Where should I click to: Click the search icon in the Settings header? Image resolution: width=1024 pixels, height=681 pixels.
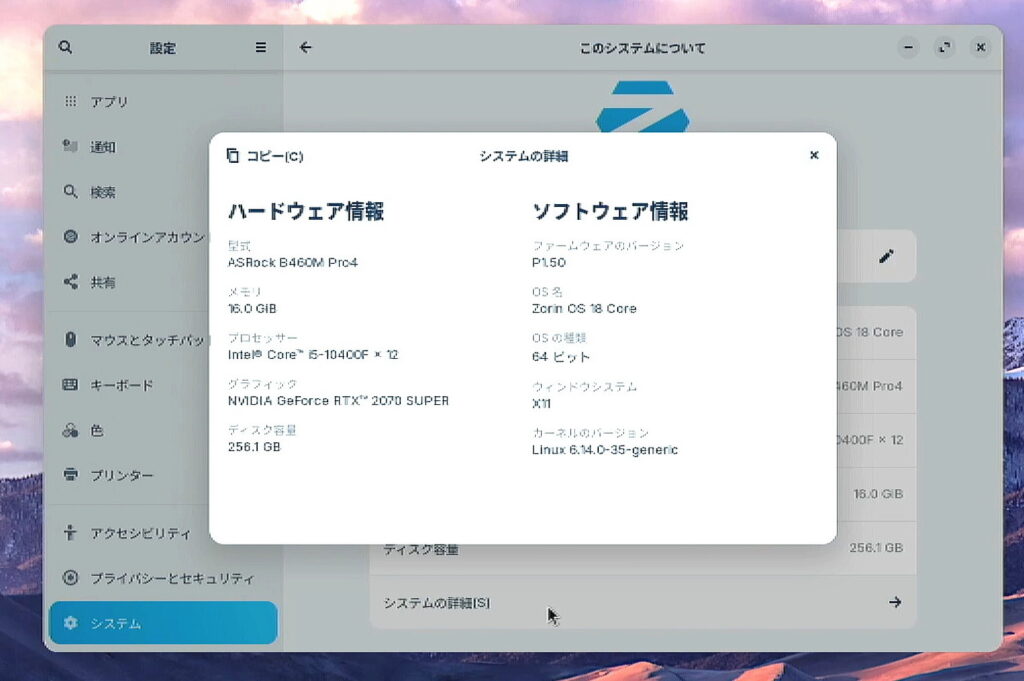pos(66,47)
